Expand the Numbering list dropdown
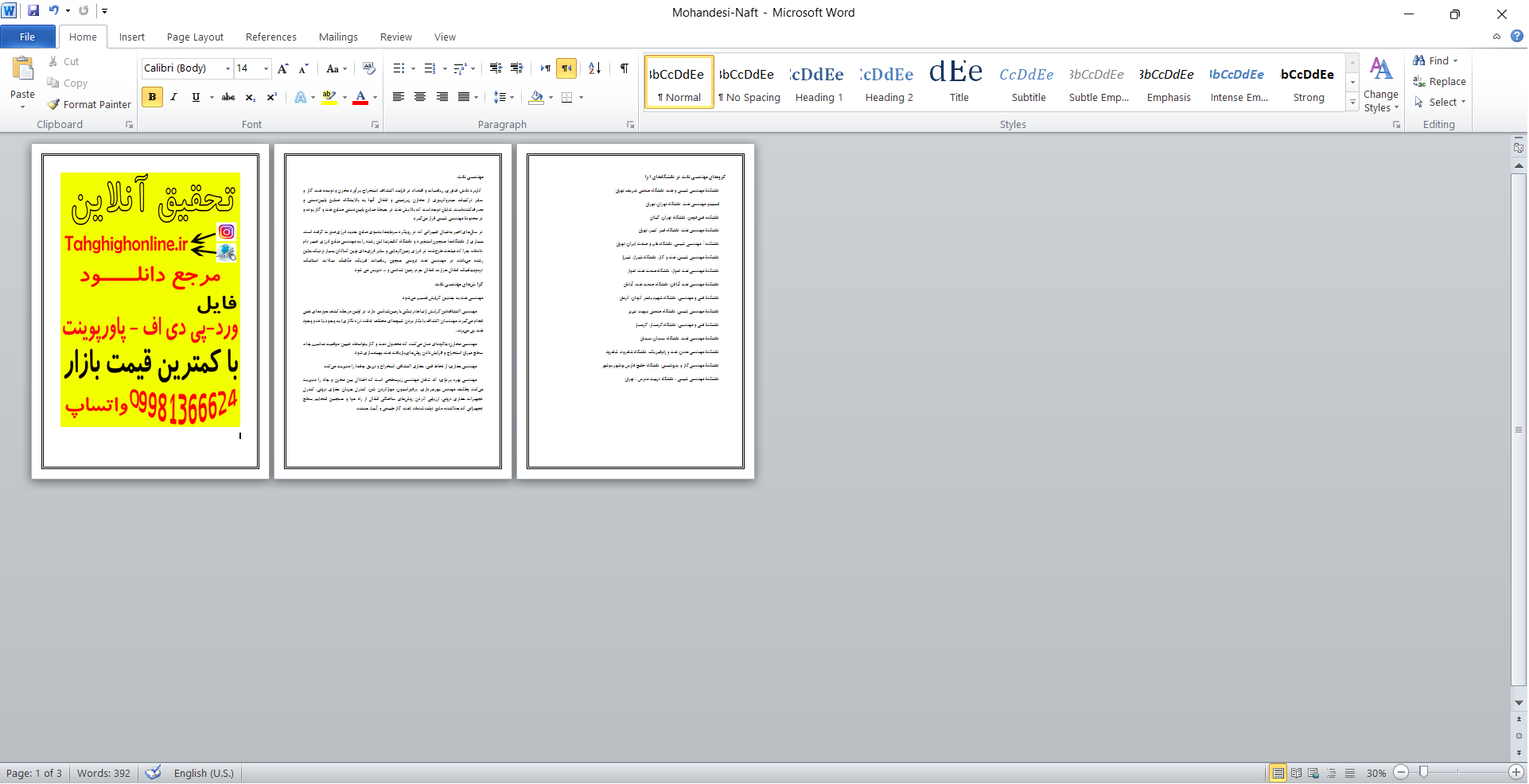The height and width of the screenshot is (784, 1529). point(445,68)
